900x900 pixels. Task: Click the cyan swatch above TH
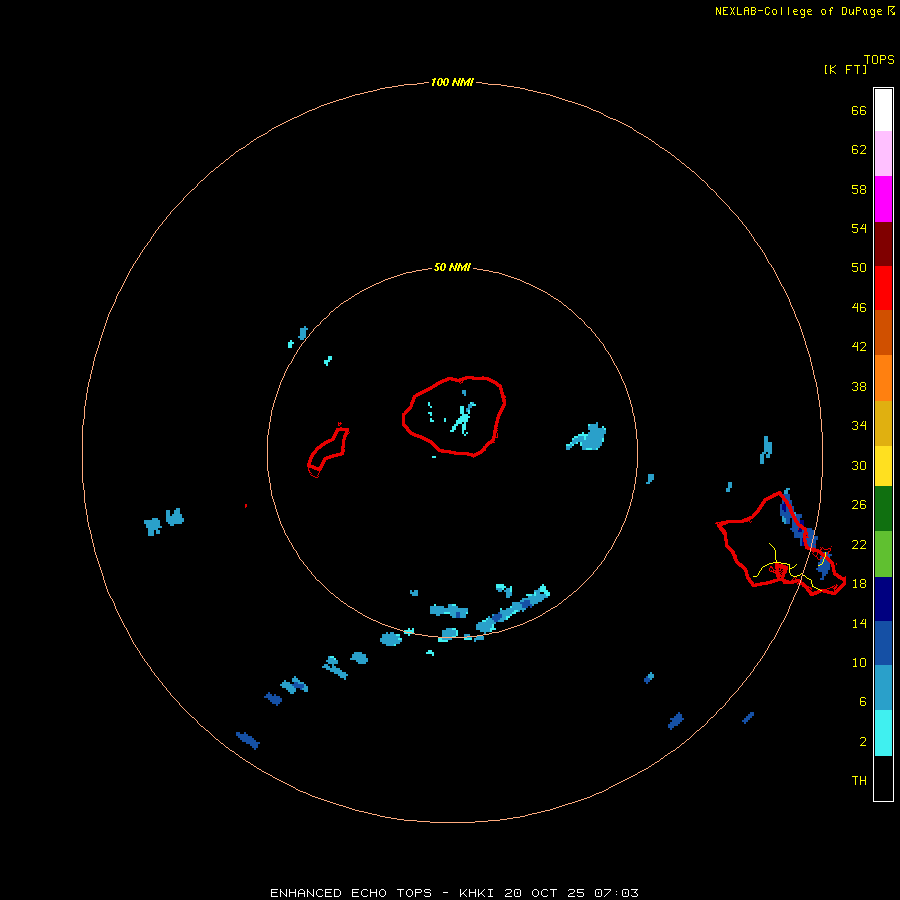point(883,733)
